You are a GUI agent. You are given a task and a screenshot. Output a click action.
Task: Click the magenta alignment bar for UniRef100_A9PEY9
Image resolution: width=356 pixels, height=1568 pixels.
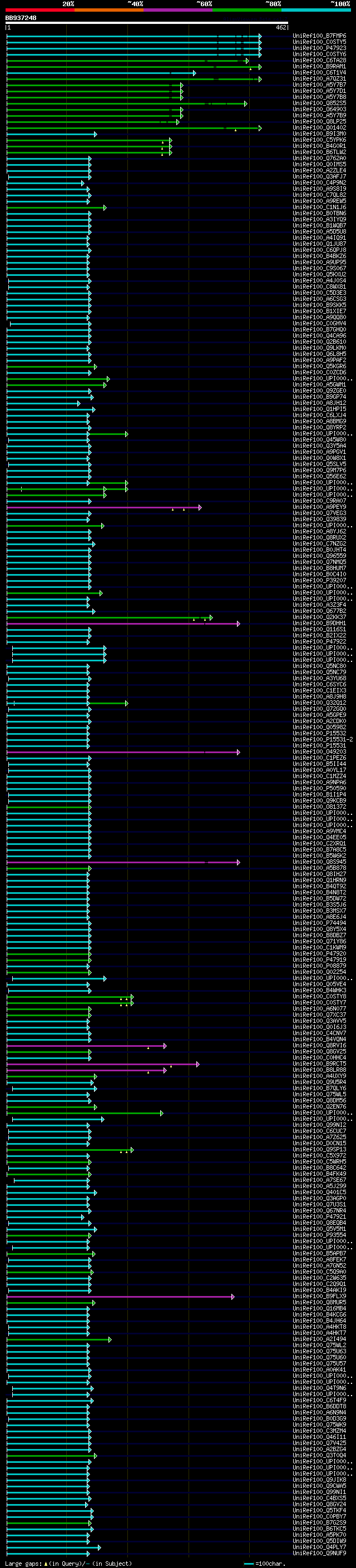tap(103, 507)
